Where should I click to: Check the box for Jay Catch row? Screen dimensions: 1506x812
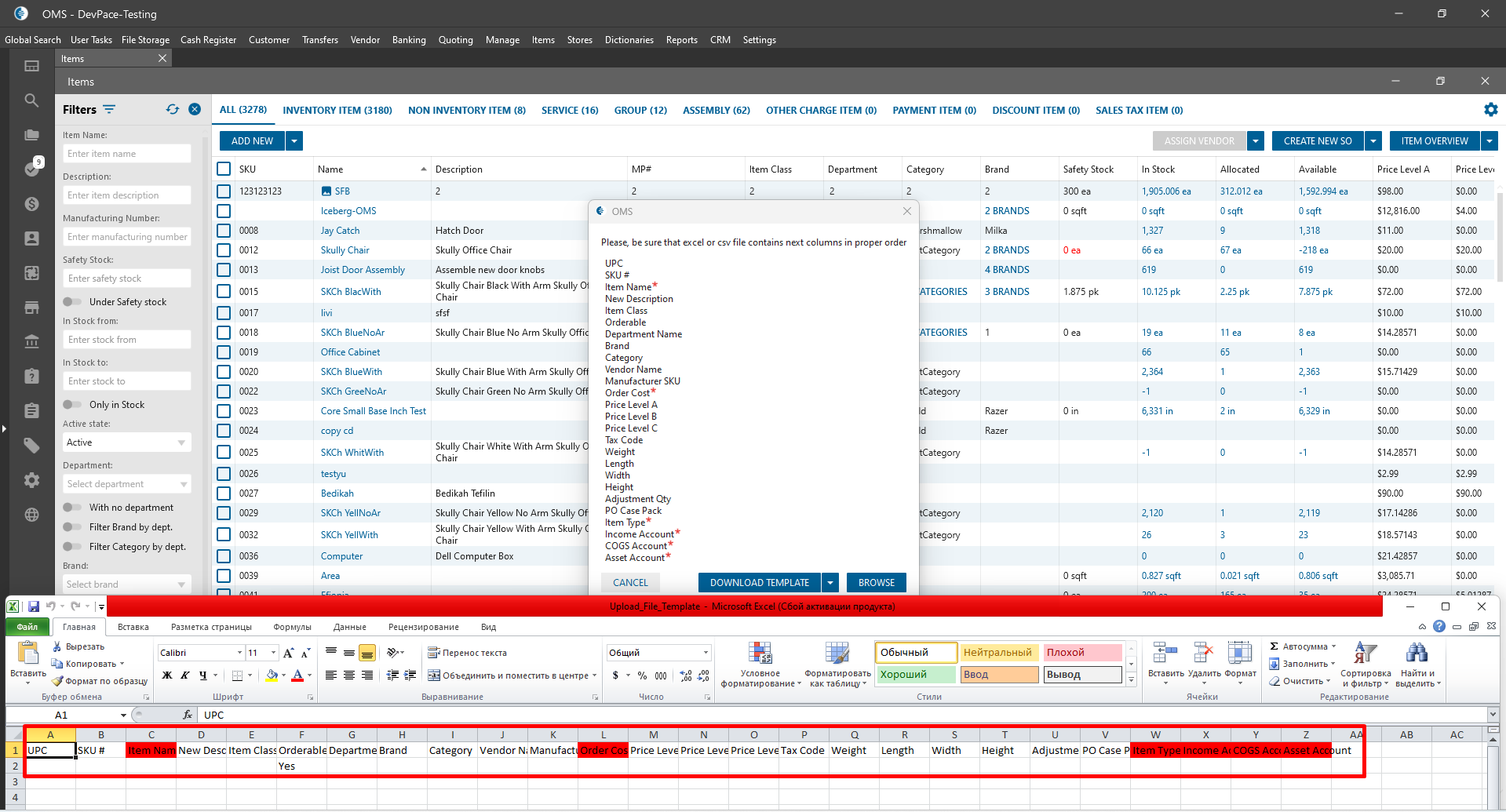pos(224,231)
